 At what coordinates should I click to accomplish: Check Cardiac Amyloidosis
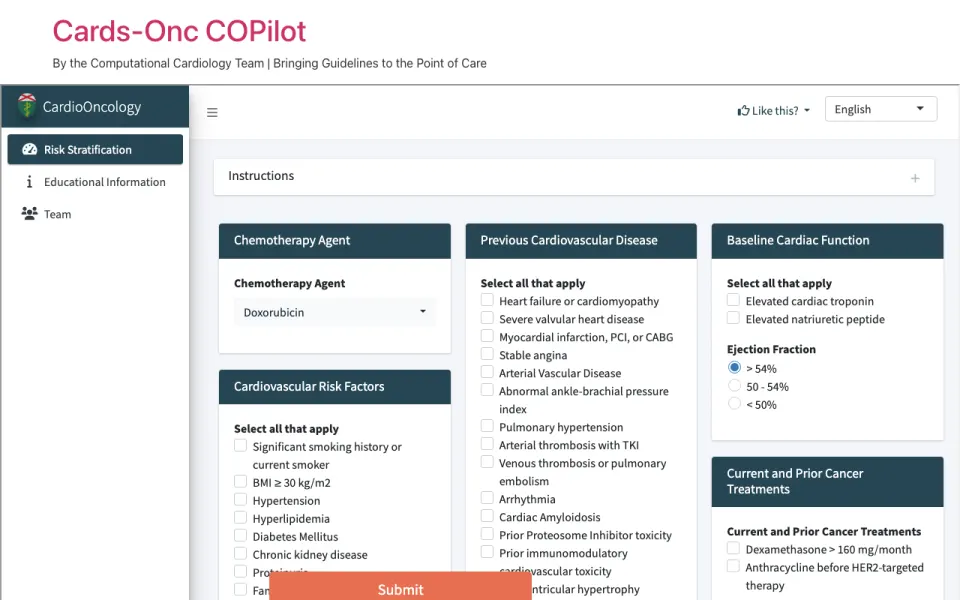point(487,516)
